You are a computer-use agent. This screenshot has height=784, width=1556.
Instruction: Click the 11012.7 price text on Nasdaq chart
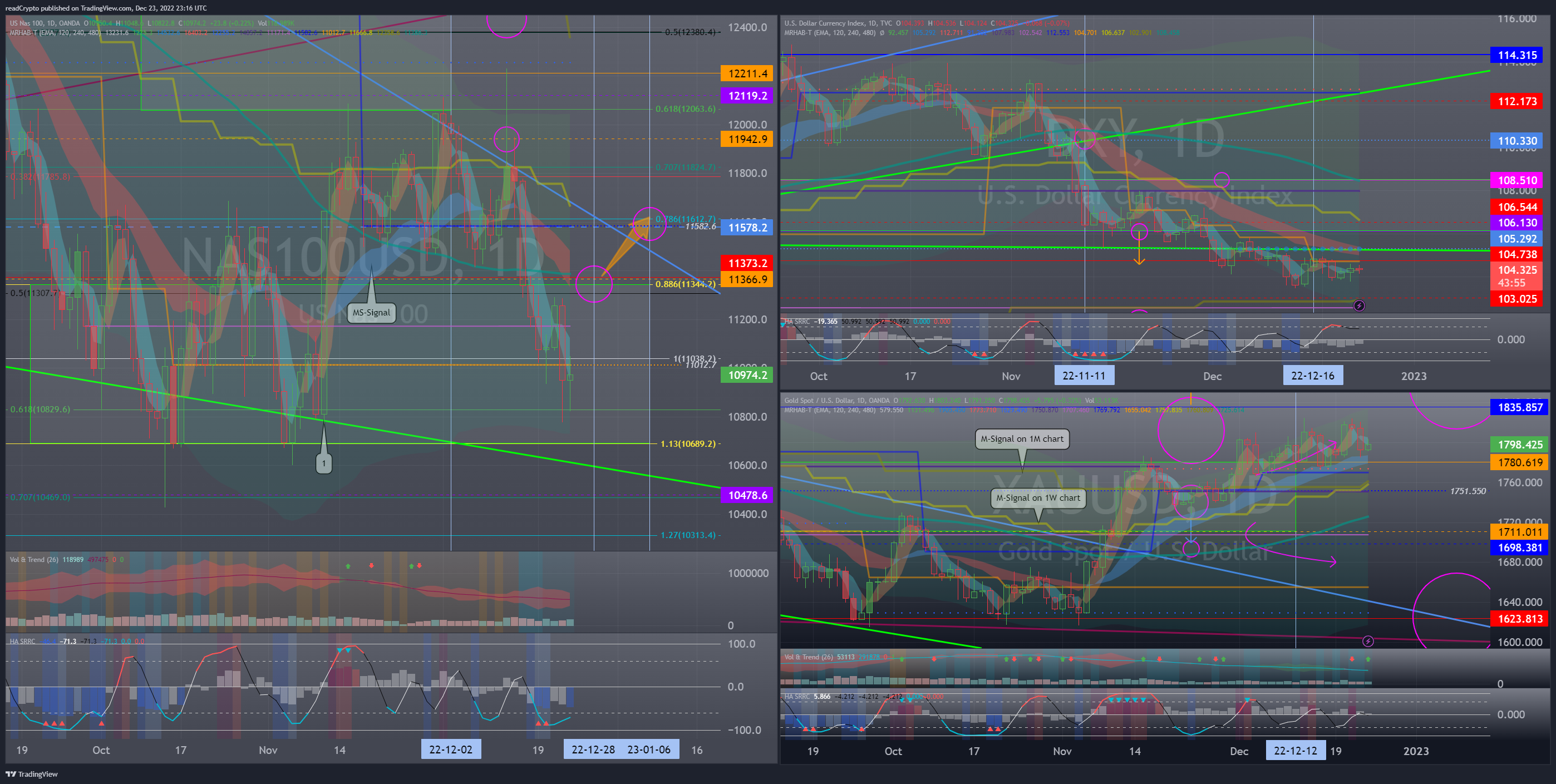701,365
